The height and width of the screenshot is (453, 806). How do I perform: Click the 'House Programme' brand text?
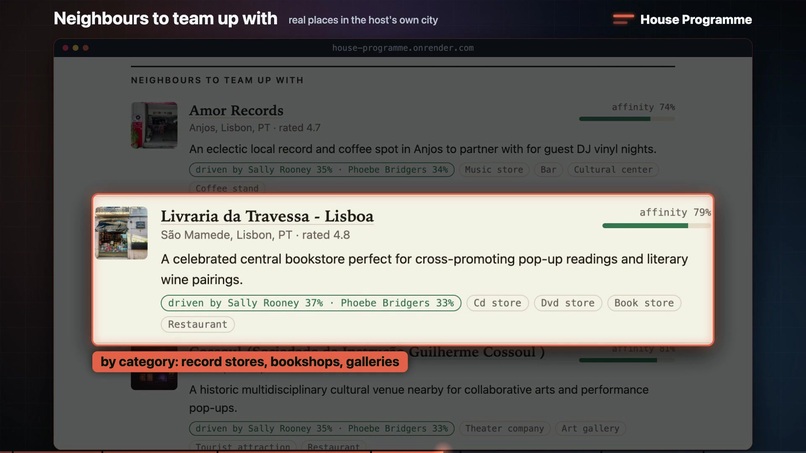[x=695, y=20]
